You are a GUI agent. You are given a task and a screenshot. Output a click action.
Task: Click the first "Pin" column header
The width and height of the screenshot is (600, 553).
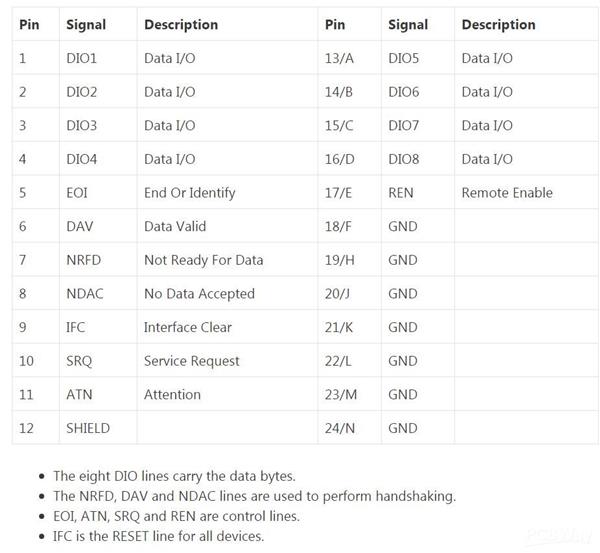click(x=29, y=24)
